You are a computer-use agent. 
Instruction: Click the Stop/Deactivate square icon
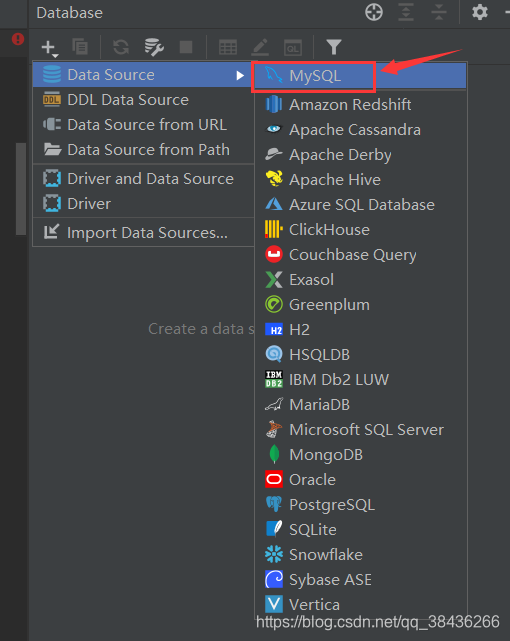(186, 47)
